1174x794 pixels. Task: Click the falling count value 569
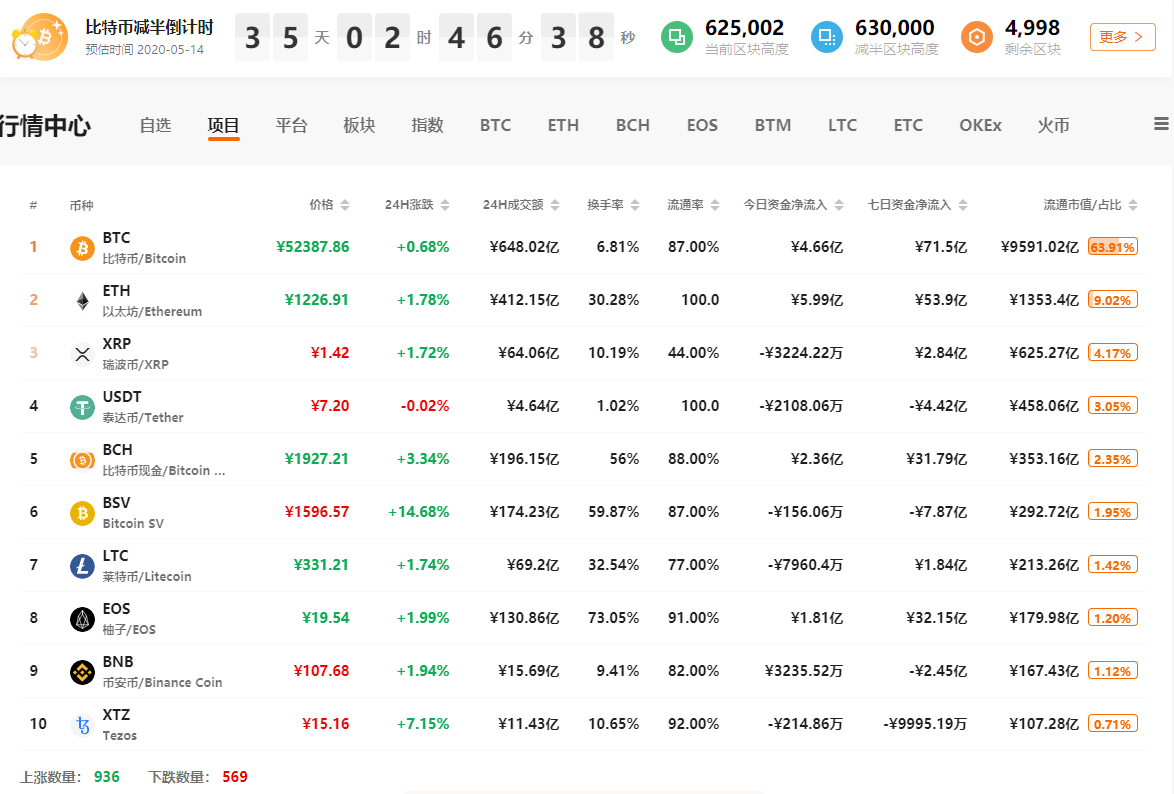(234, 777)
